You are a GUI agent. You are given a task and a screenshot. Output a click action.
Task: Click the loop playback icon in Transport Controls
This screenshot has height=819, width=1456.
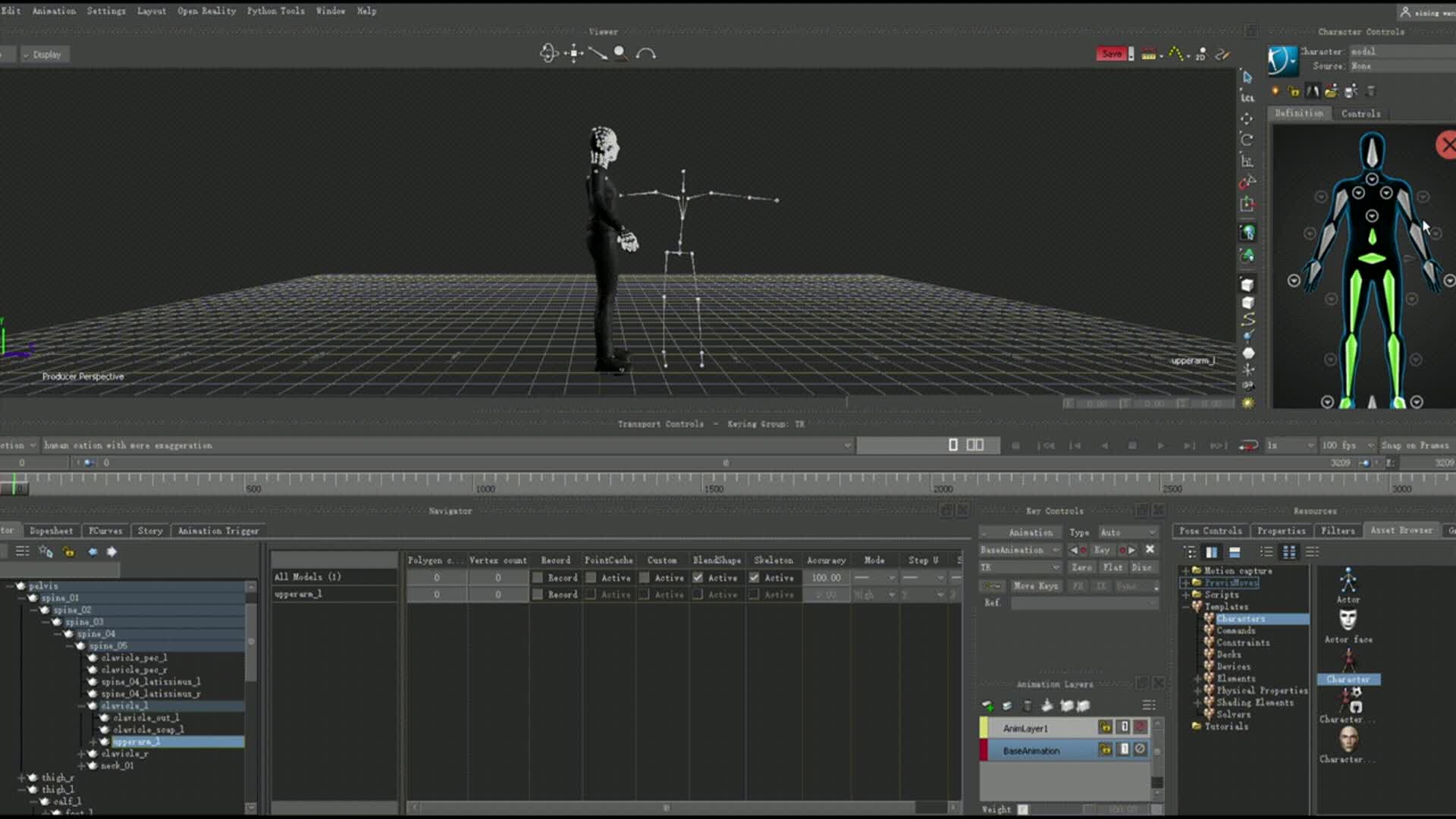[1248, 446]
